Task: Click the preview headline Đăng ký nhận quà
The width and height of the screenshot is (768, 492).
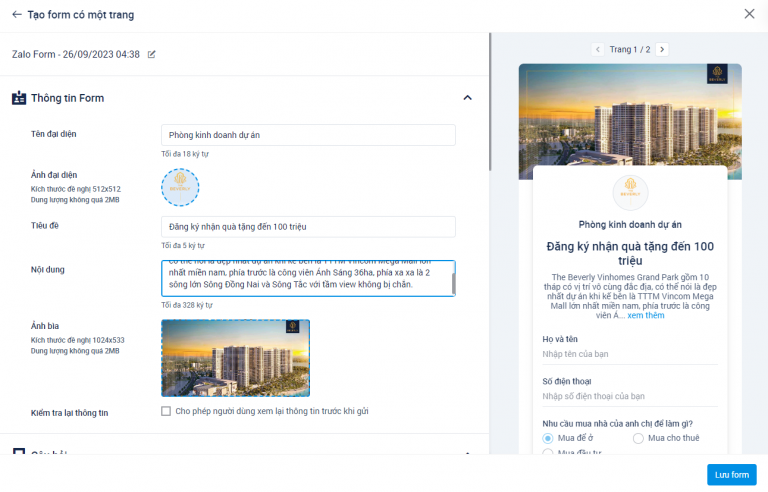Action: (x=630, y=253)
